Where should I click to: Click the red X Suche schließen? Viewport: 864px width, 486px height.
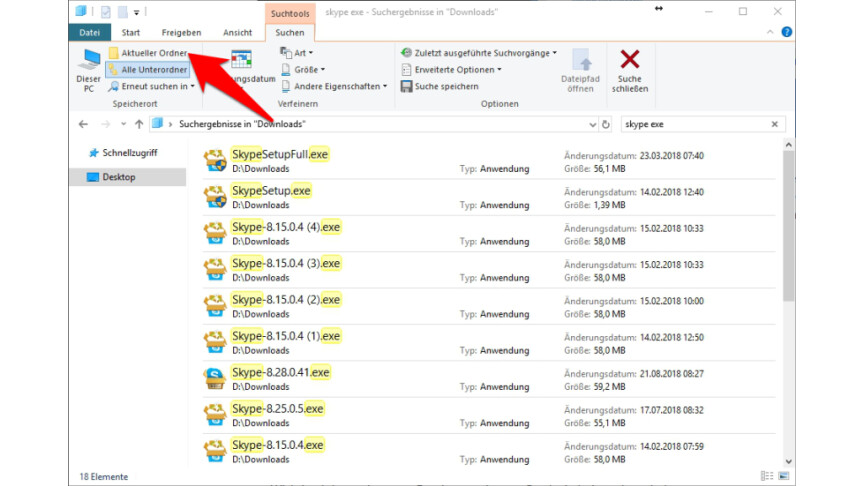click(630, 71)
